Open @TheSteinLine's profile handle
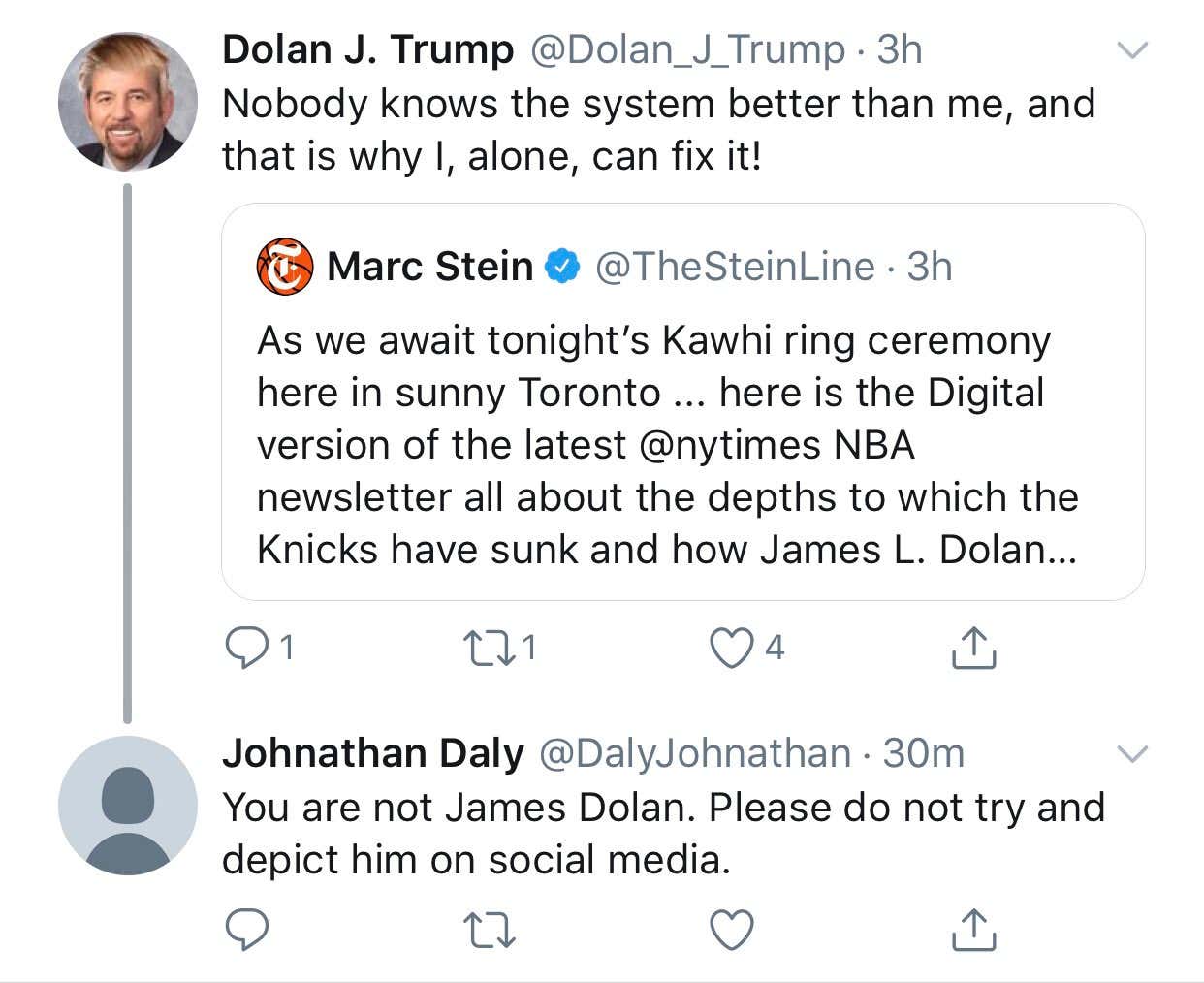1204x983 pixels. coord(739,266)
